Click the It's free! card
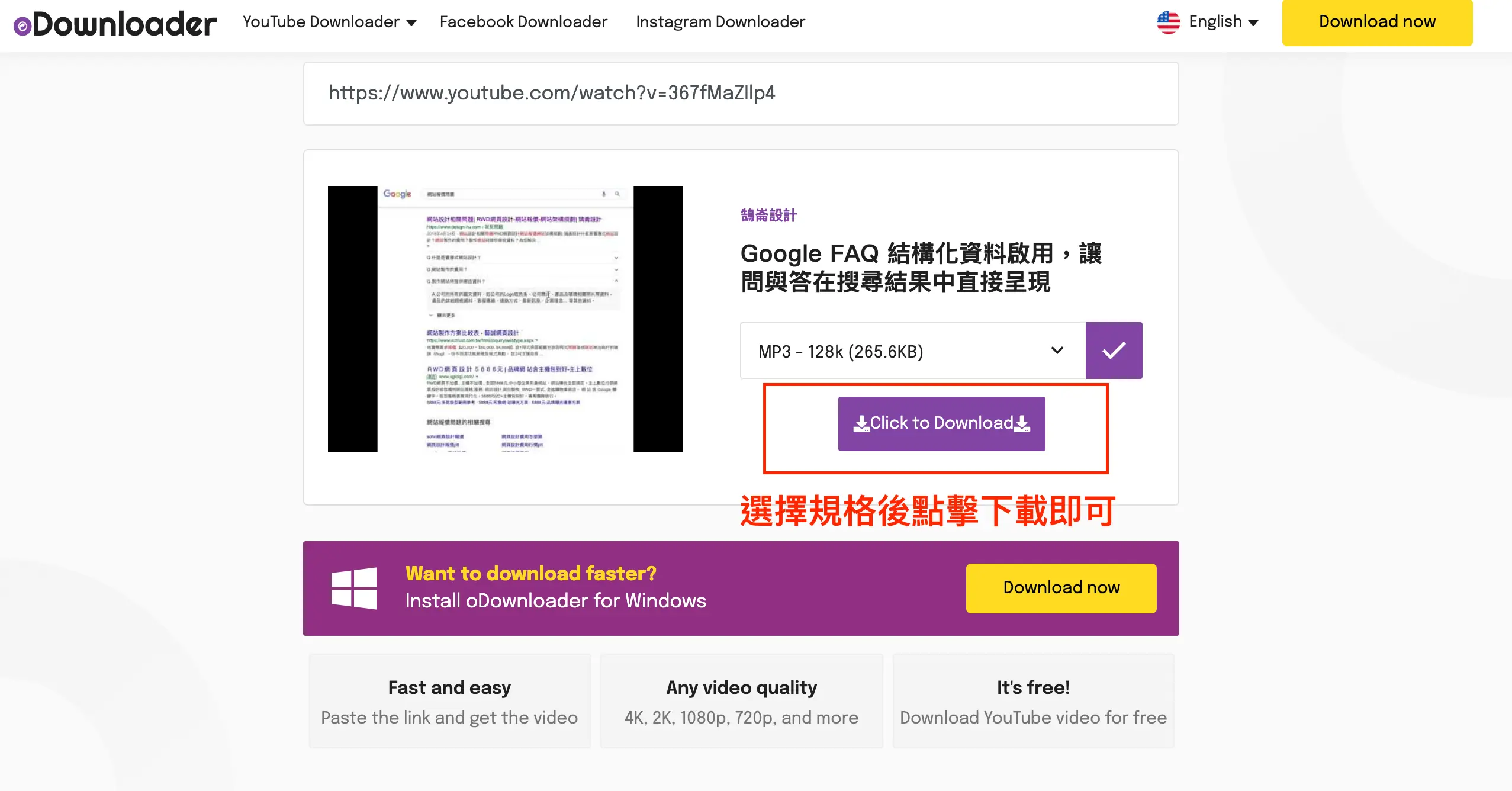Viewport: 1512px width, 791px height. click(1033, 701)
